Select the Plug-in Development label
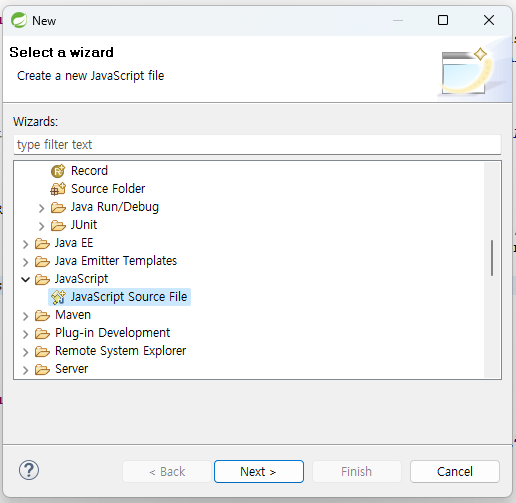 coord(112,333)
